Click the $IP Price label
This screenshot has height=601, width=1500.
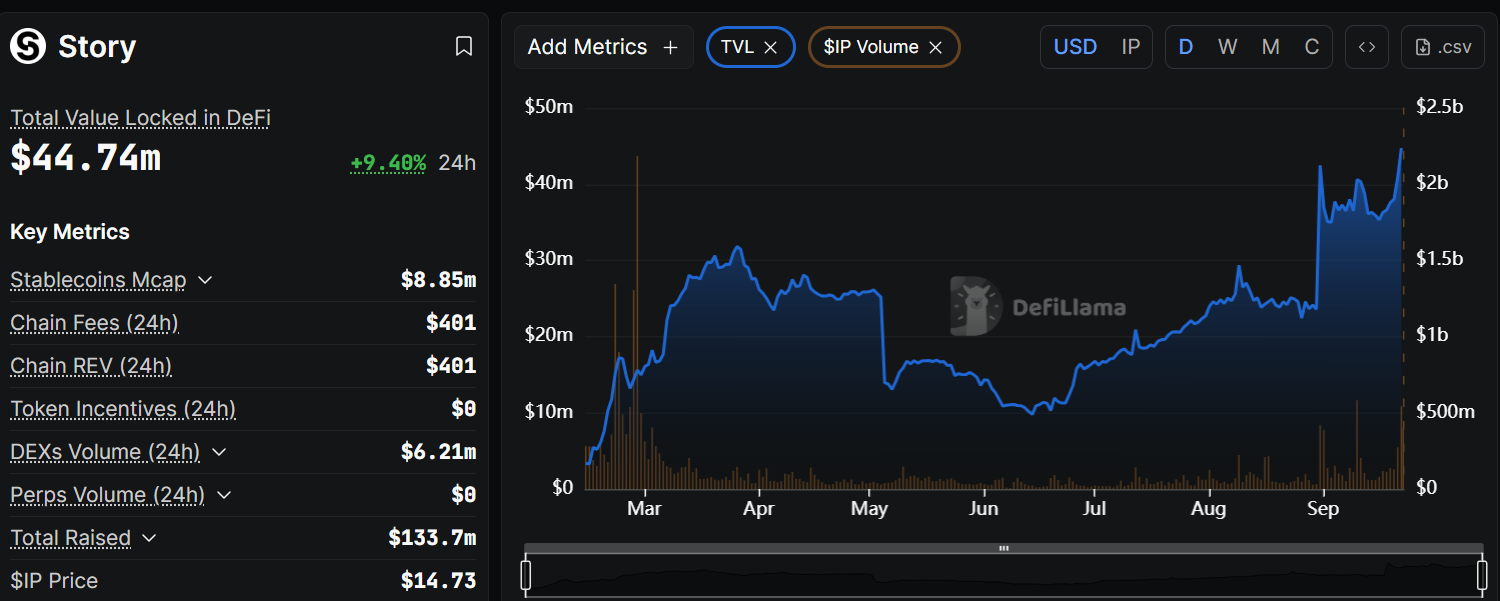tap(54, 581)
